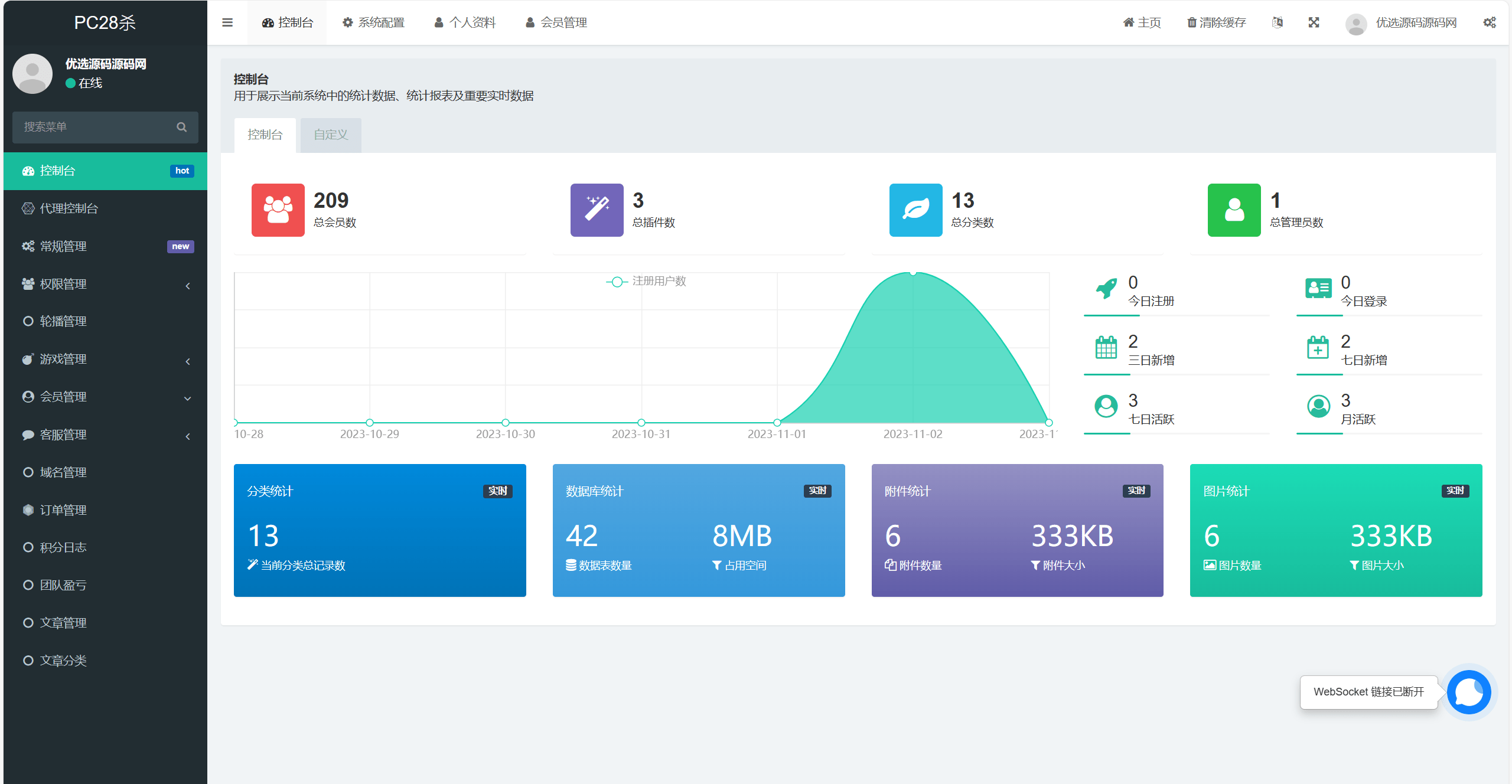Enter fullscreen via the expand icon

point(1314,22)
